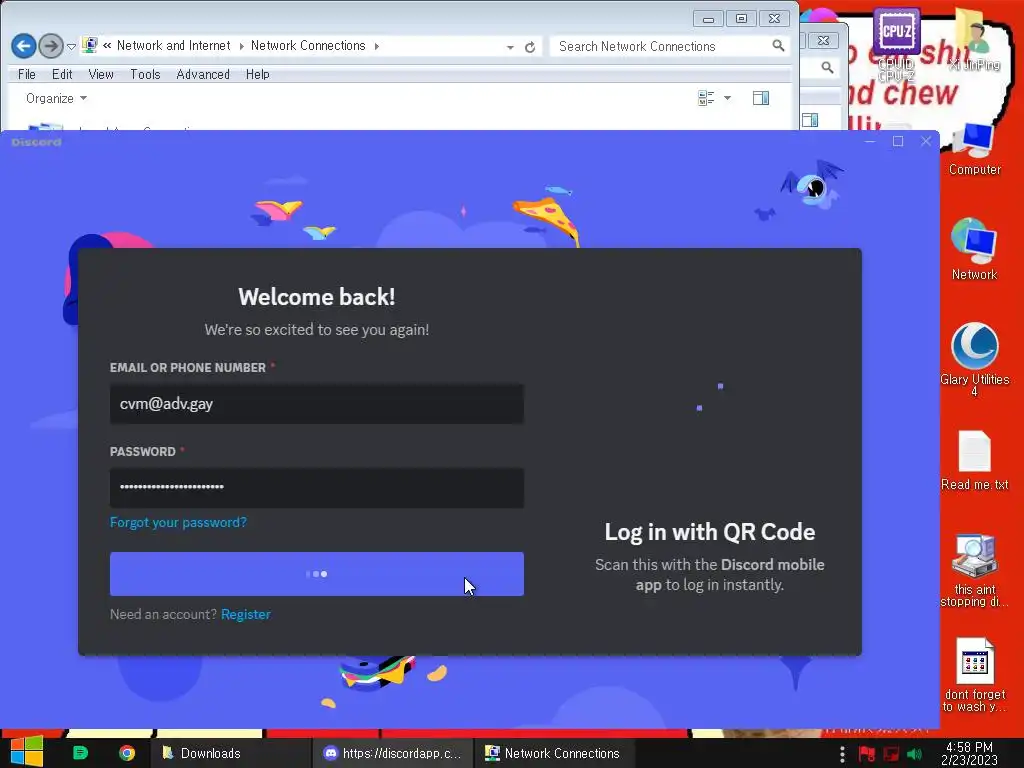Click the control panel icon in address bar
The image size is (1024, 768).
point(89,46)
